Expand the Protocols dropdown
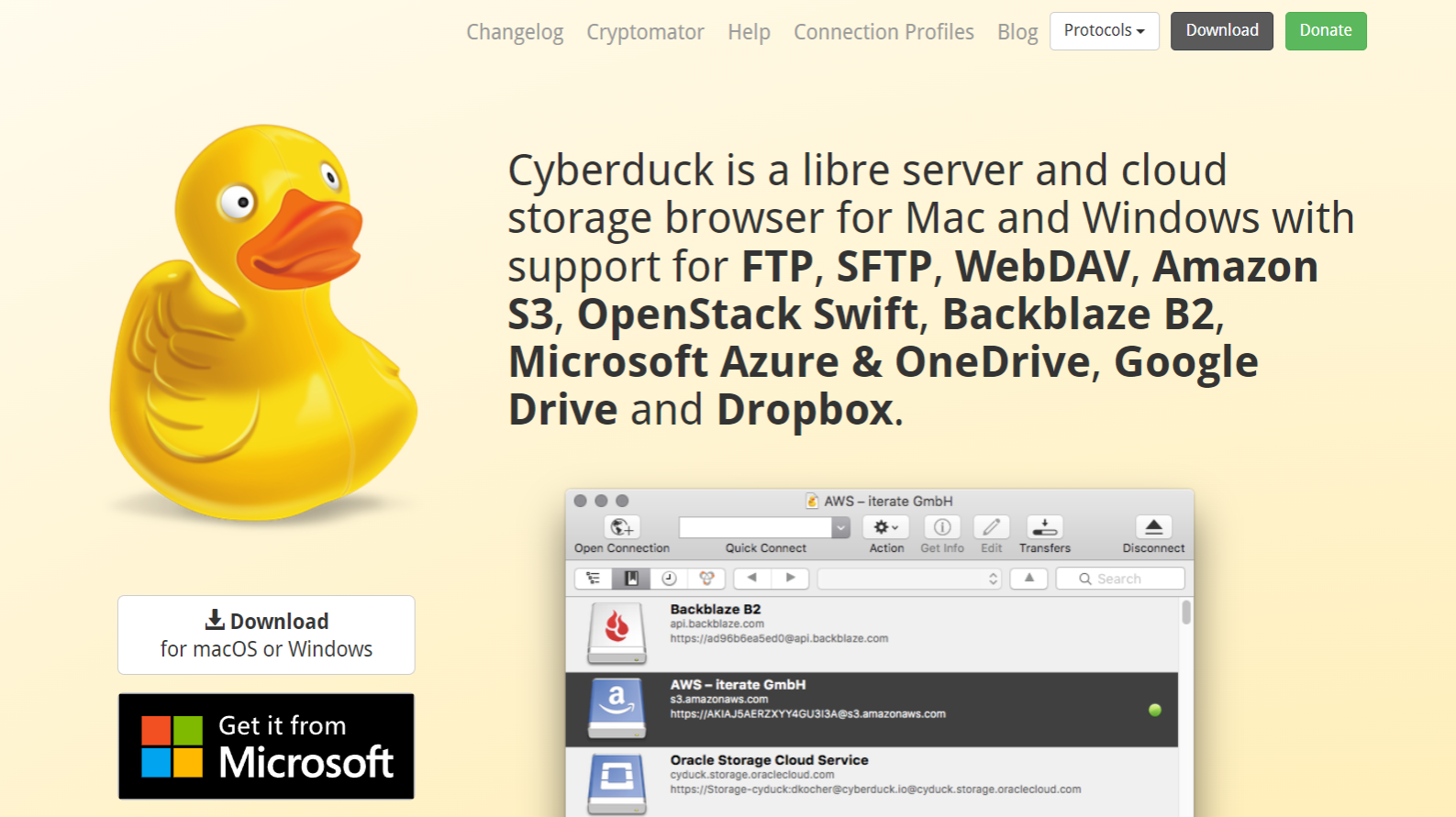 tap(1104, 31)
